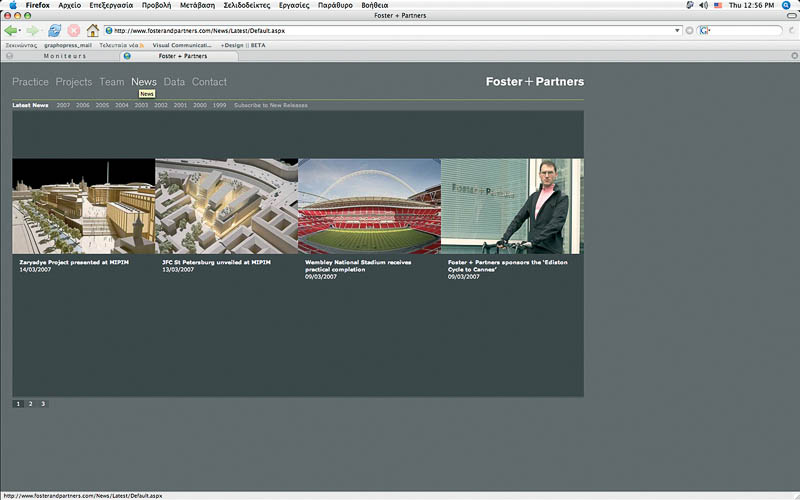Screen dimensions: 800x500
Task: Open the Αρχείο menu
Action: 69,5
